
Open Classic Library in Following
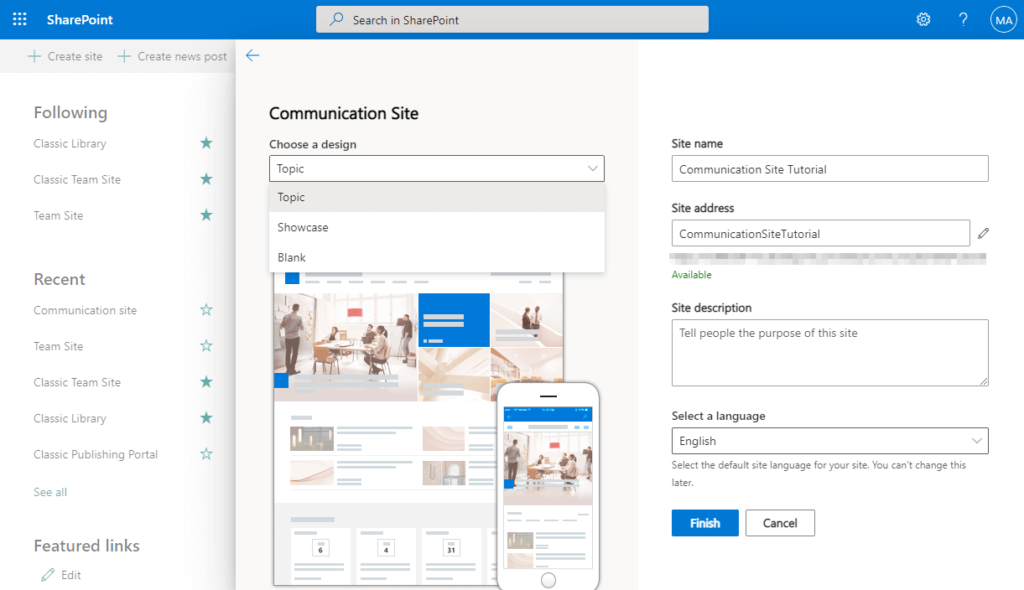click(x=70, y=143)
